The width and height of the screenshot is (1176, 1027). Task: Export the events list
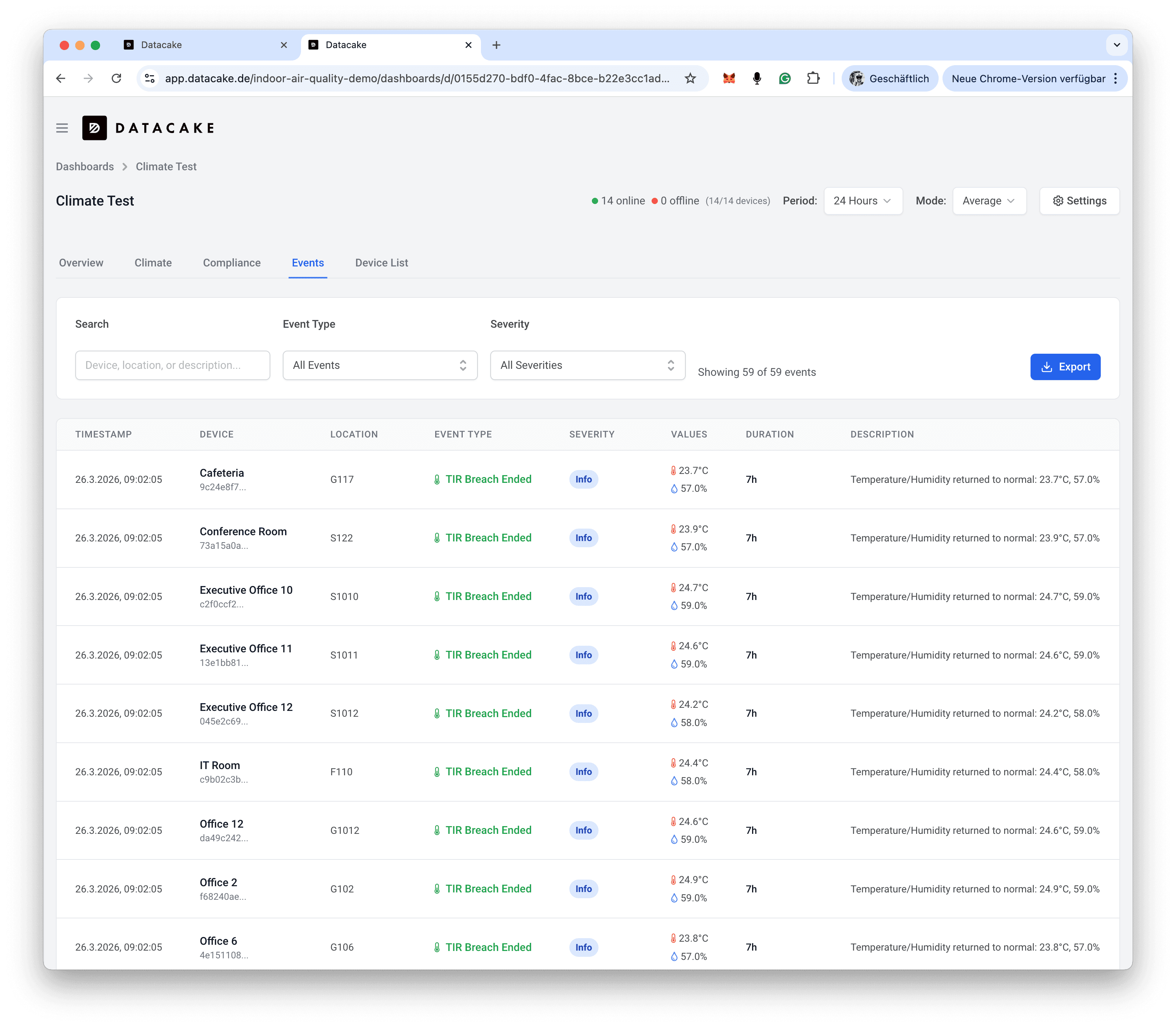click(1065, 367)
